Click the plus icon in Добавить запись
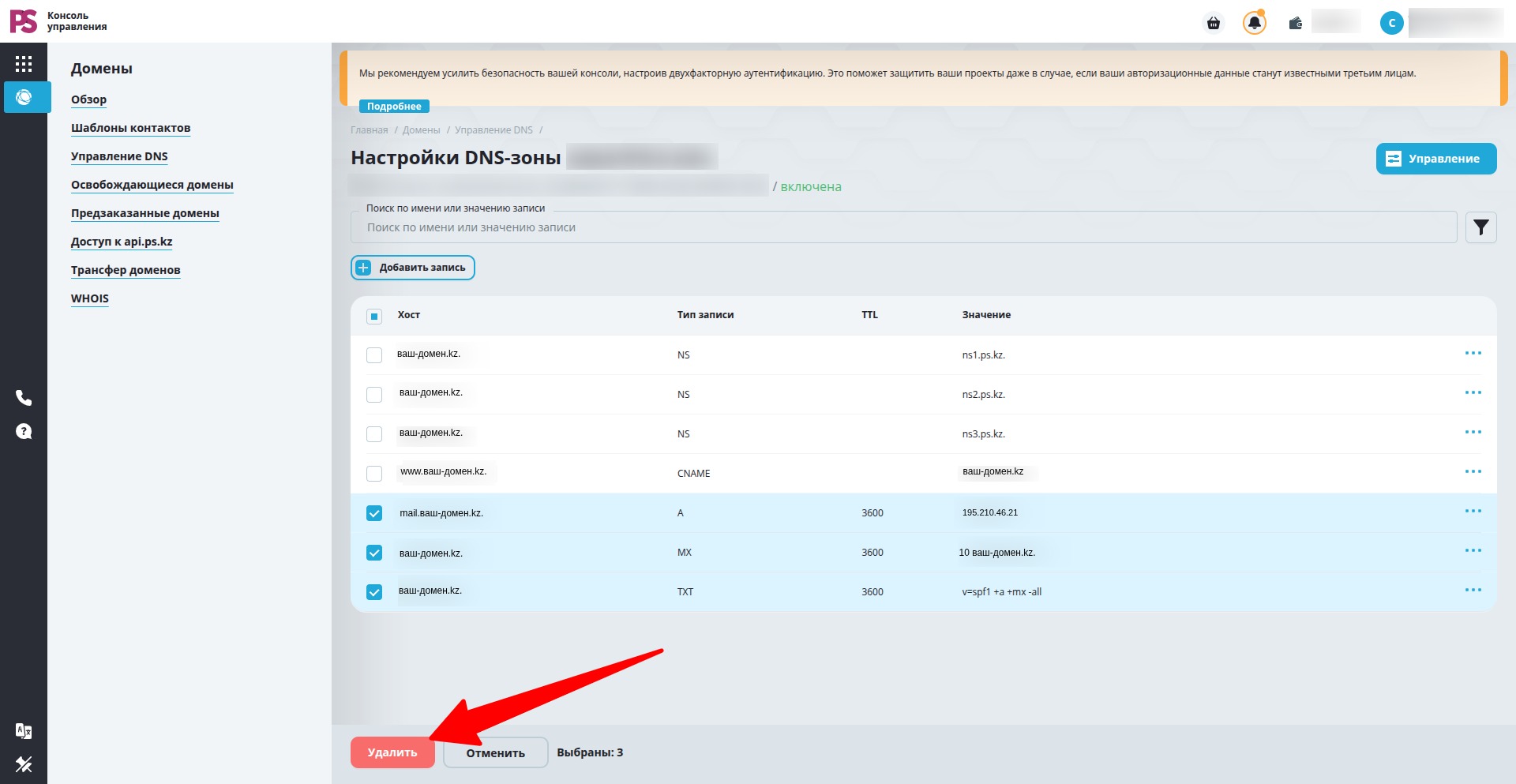The width and height of the screenshot is (1516, 784). (x=363, y=268)
